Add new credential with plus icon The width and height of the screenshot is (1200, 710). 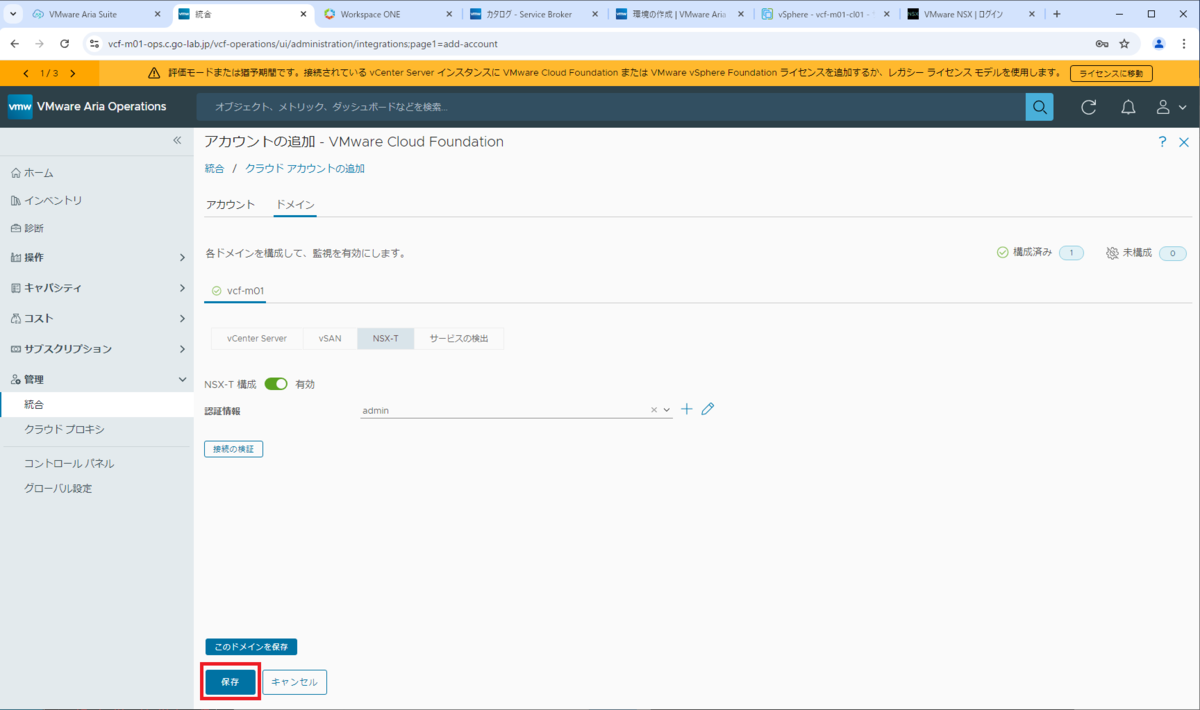click(x=686, y=409)
